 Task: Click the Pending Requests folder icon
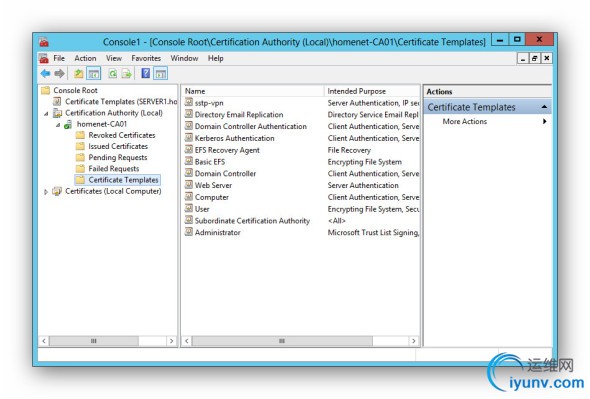coord(80,157)
